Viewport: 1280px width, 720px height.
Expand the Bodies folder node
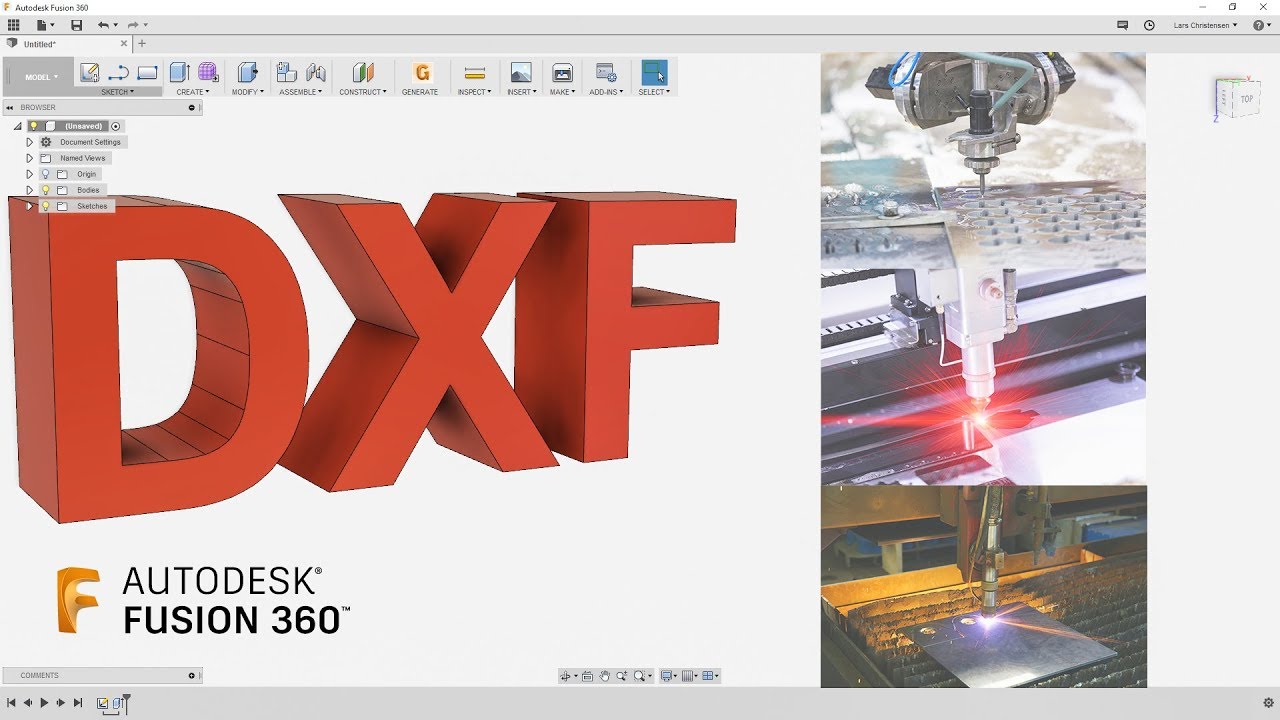[29, 190]
